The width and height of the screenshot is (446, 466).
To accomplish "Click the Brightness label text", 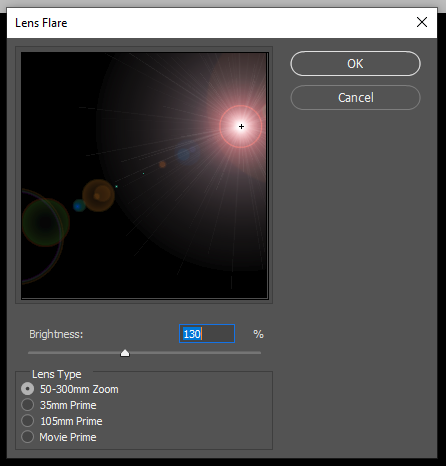I will click(x=56, y=334).
